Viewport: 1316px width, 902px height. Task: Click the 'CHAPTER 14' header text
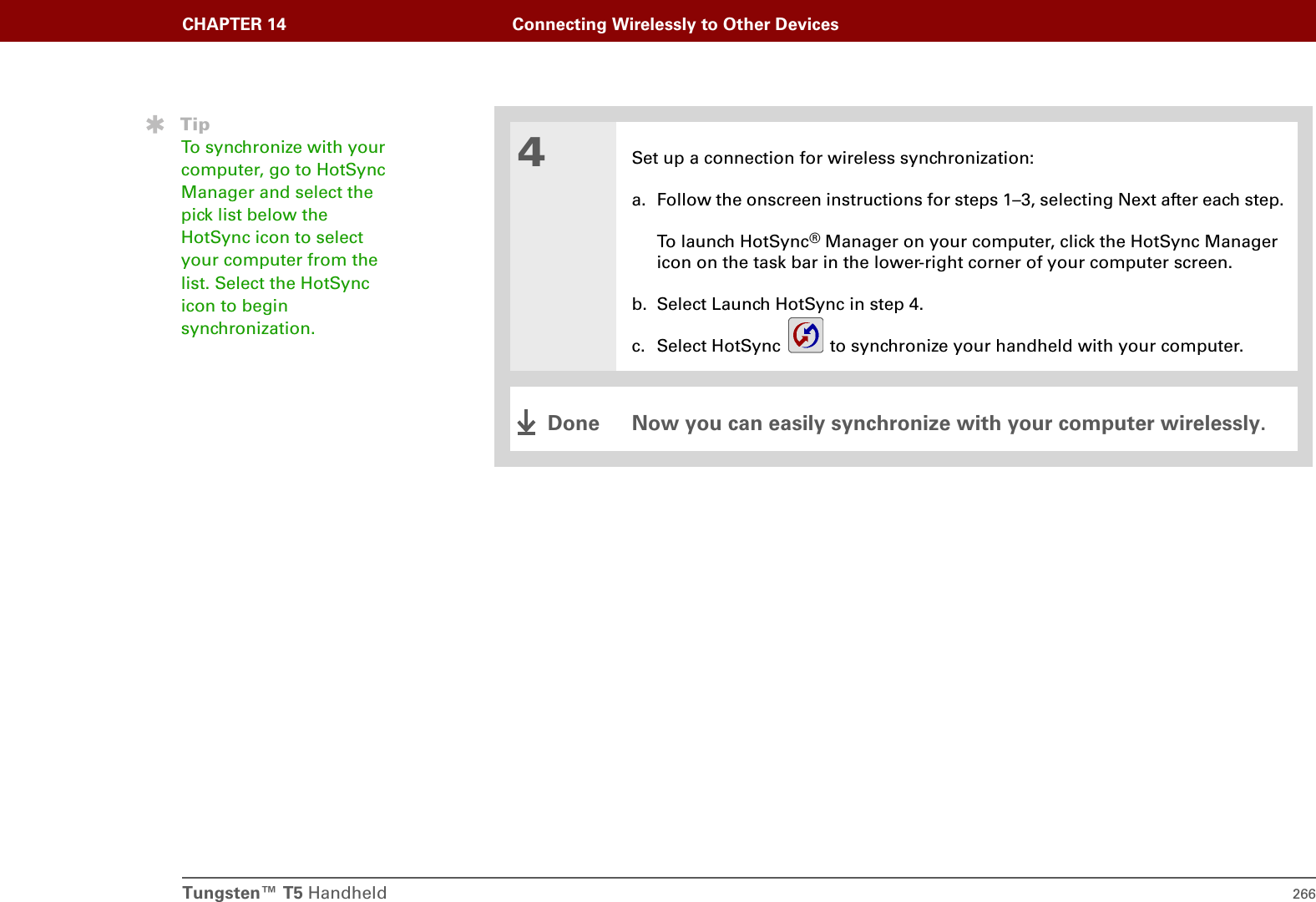234,24
